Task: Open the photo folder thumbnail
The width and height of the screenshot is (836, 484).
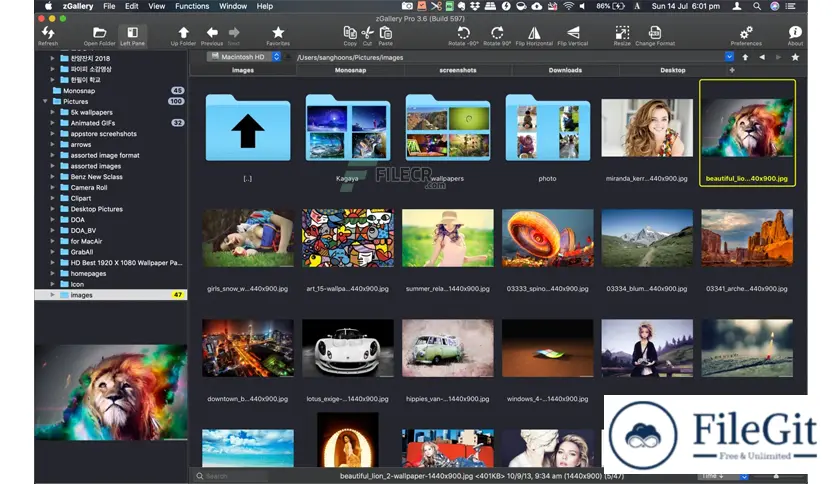Action: [x=548, y=128]
